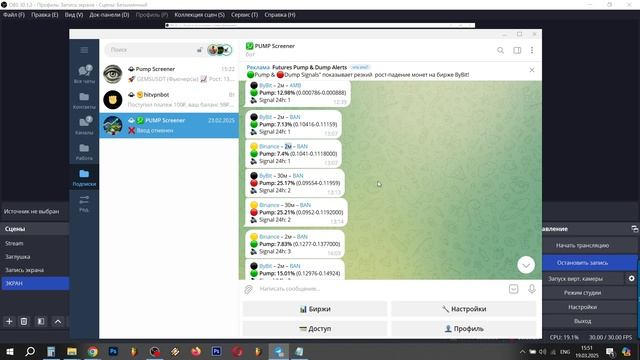This screenshot has height=360, width=640.
Task: Click the add scene plus icon
Action: (9, 322)
